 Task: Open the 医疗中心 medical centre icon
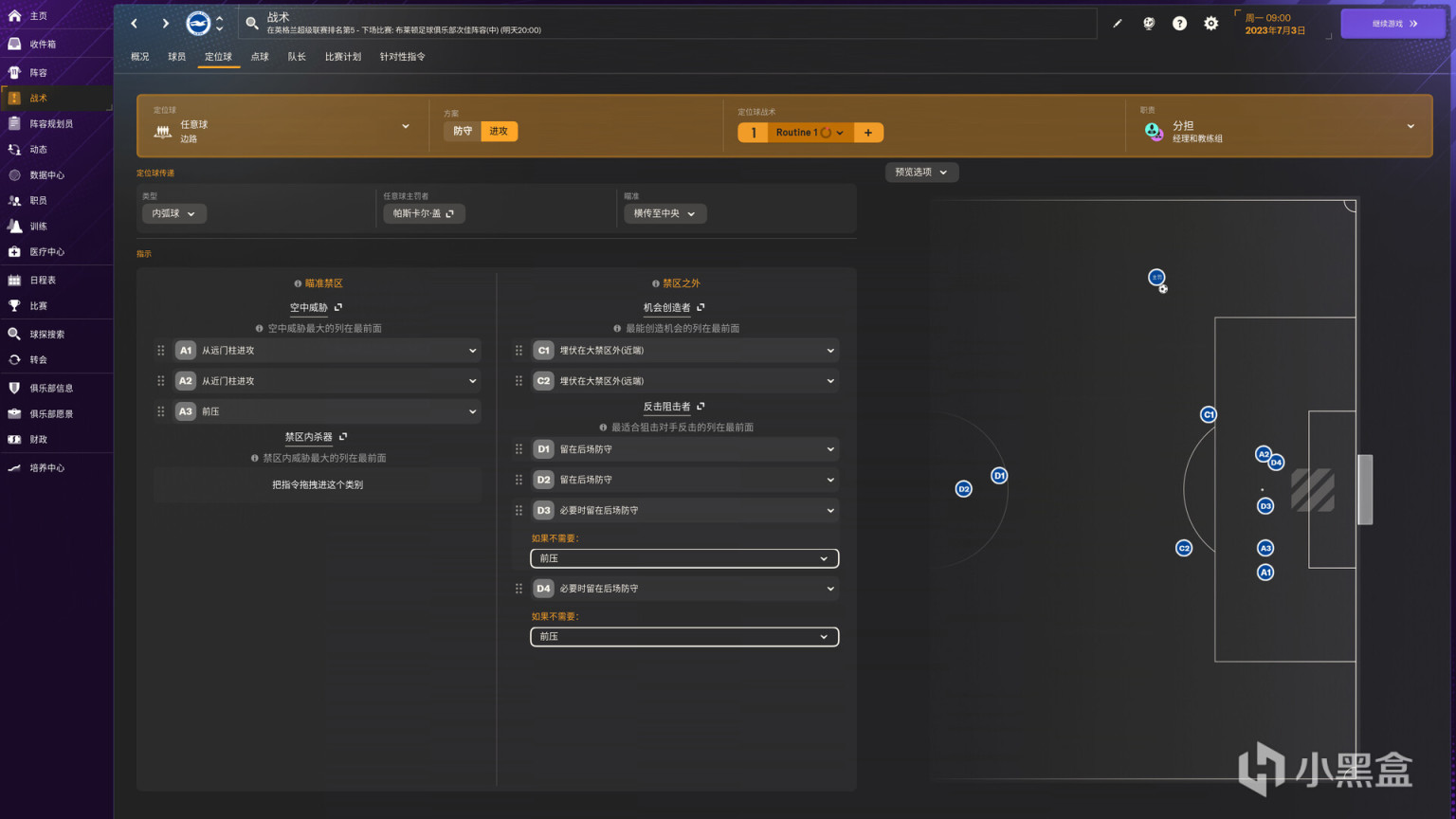click(x=14, y=251)
